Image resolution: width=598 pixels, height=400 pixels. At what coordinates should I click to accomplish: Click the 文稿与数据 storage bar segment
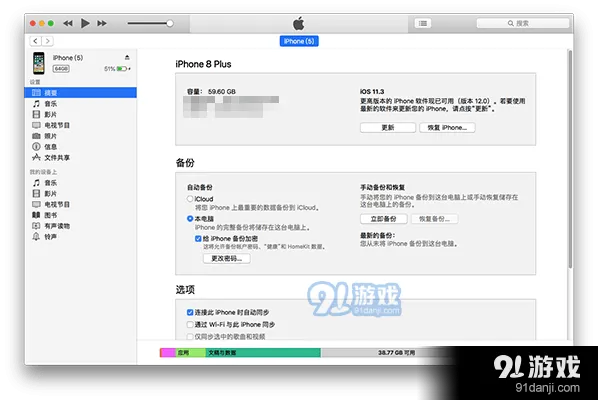(x=263, y=353)
